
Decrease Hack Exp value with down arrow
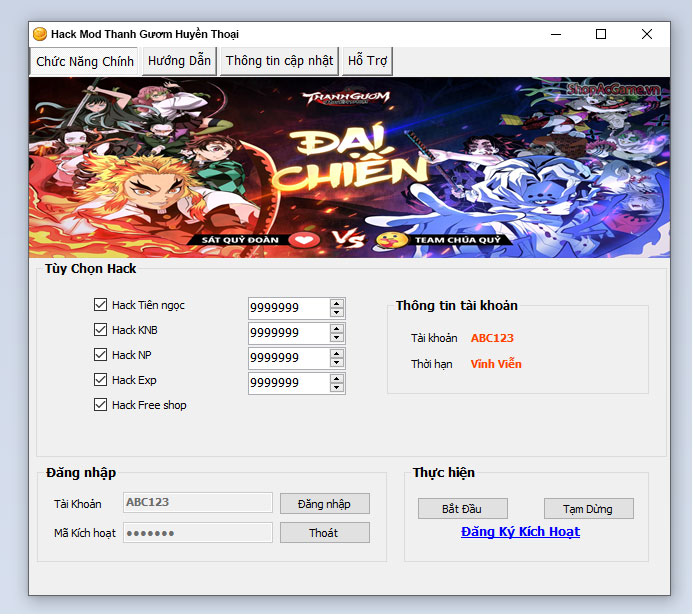click(337, 388)
